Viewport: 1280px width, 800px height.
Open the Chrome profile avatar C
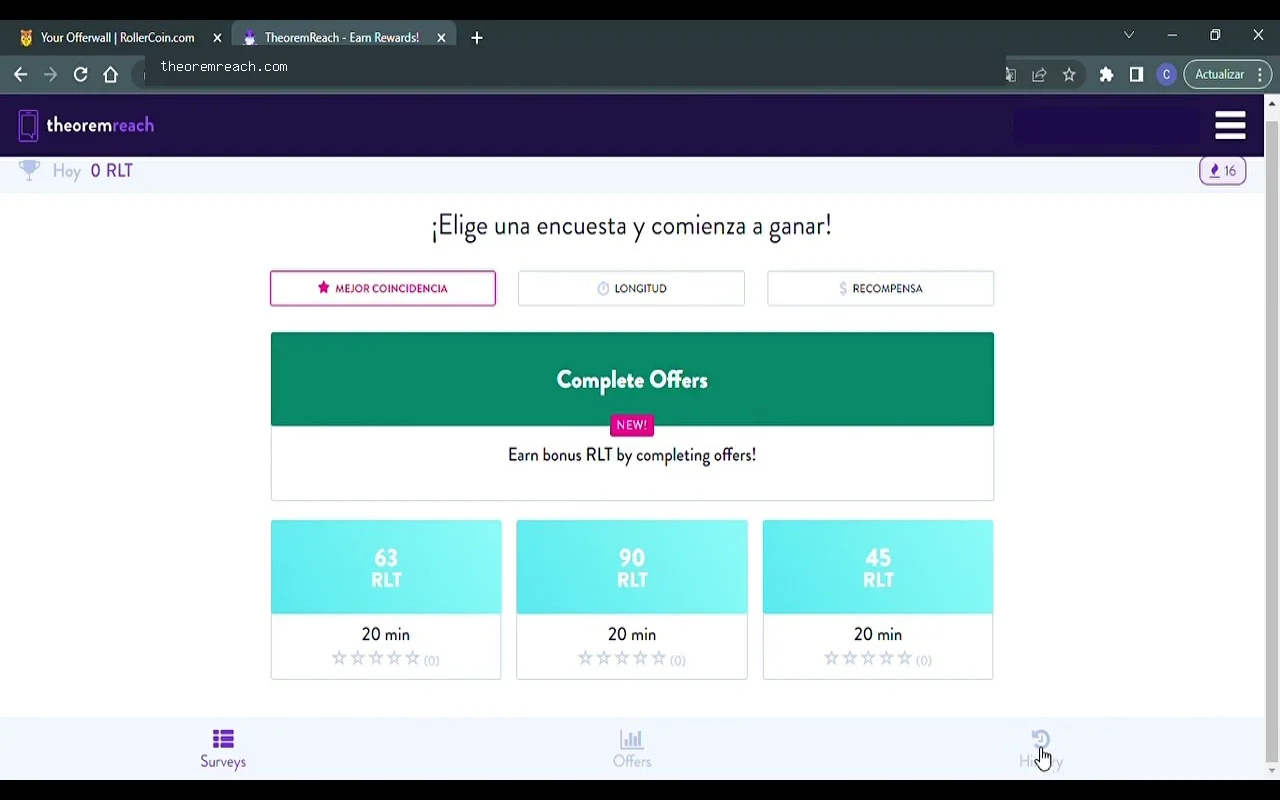click(x=1166, y=75)
